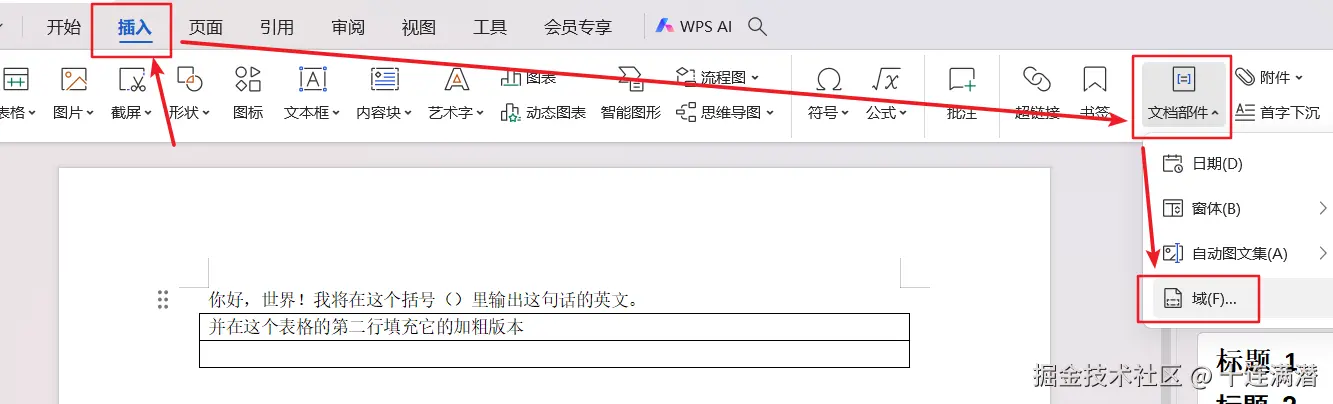Click the table move handle dots

click(x=163, y=299)
